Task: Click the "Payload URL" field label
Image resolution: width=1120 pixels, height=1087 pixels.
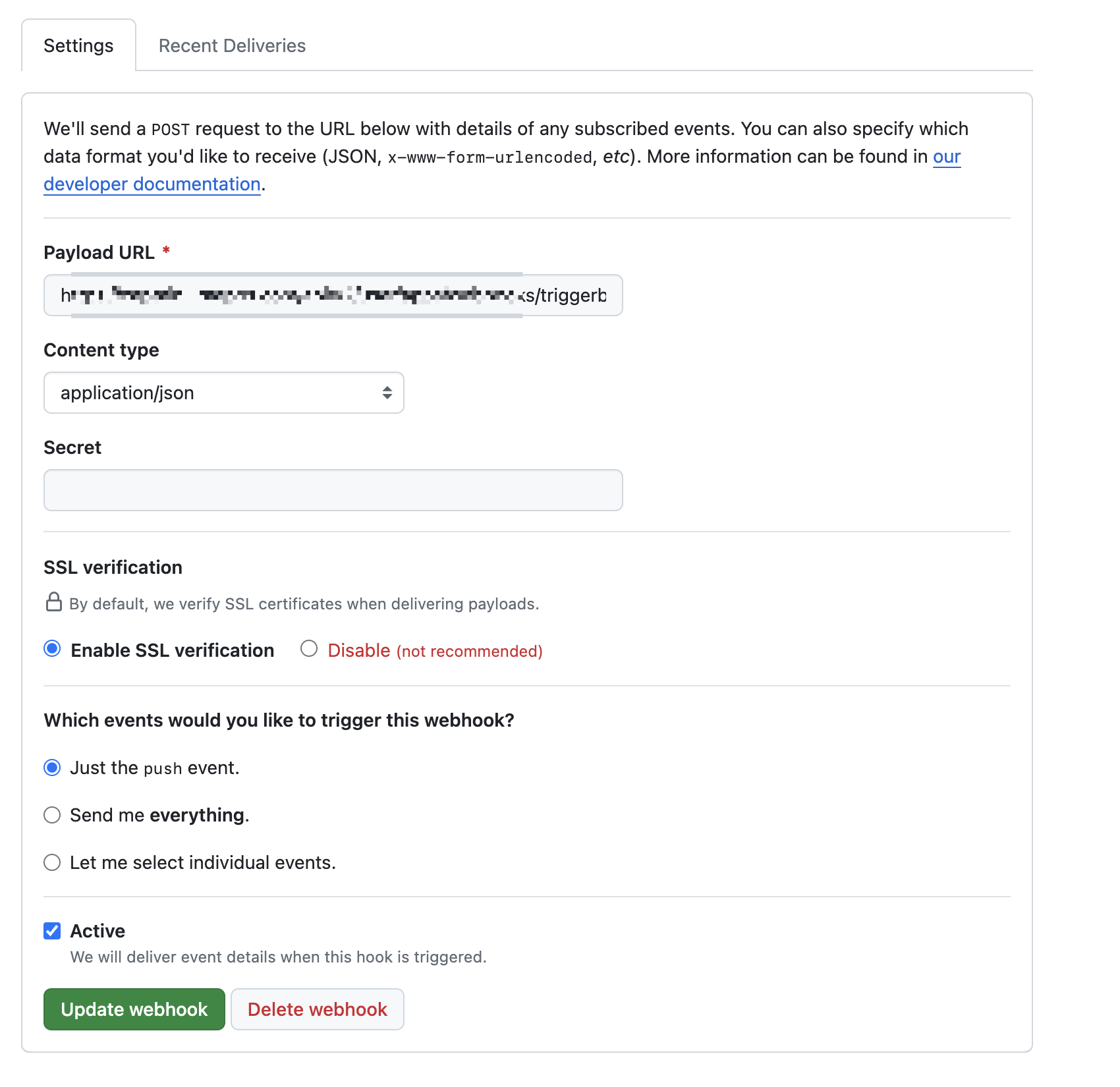Action: point(99,253)
